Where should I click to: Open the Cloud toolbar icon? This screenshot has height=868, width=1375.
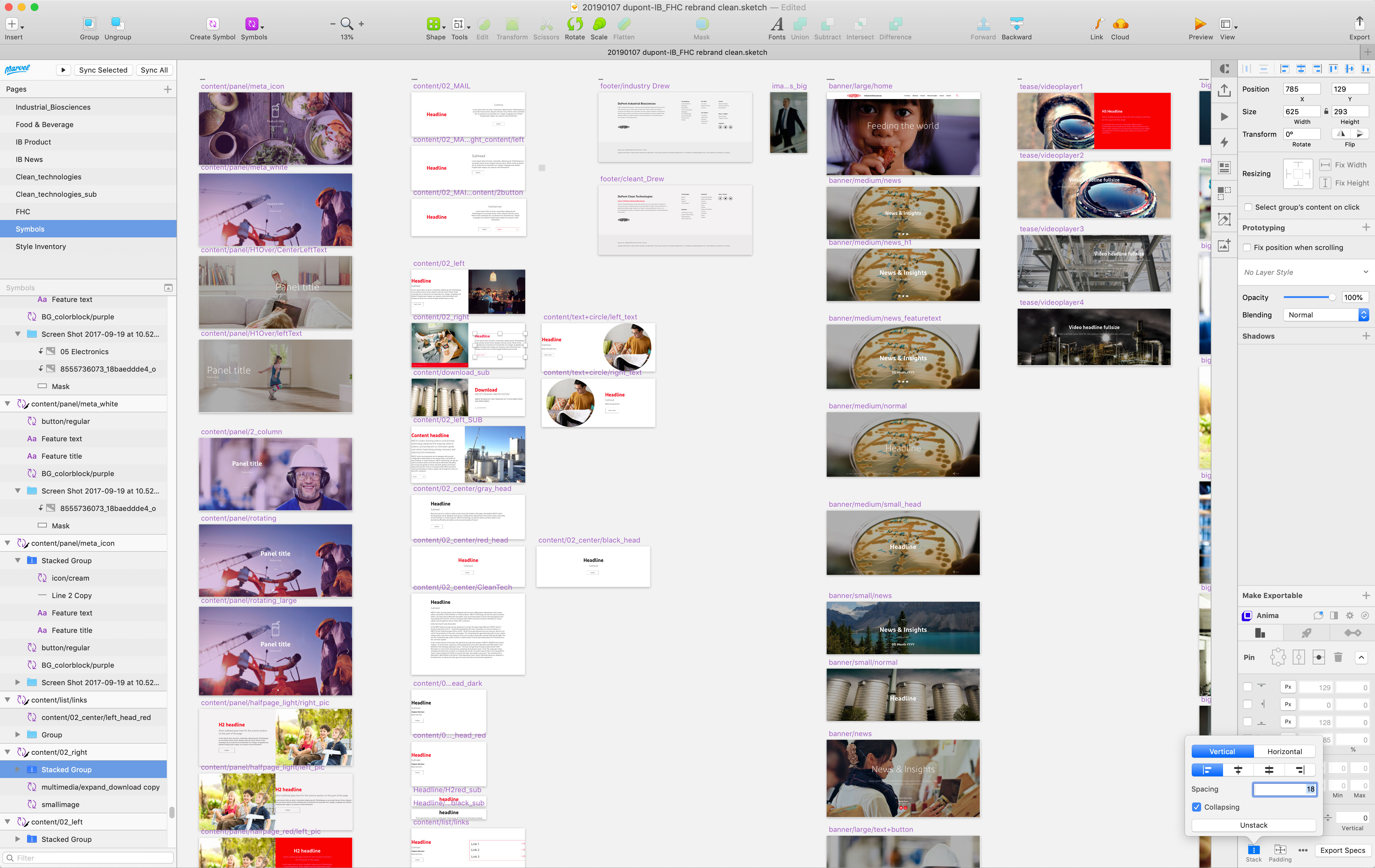(1120, 24)
